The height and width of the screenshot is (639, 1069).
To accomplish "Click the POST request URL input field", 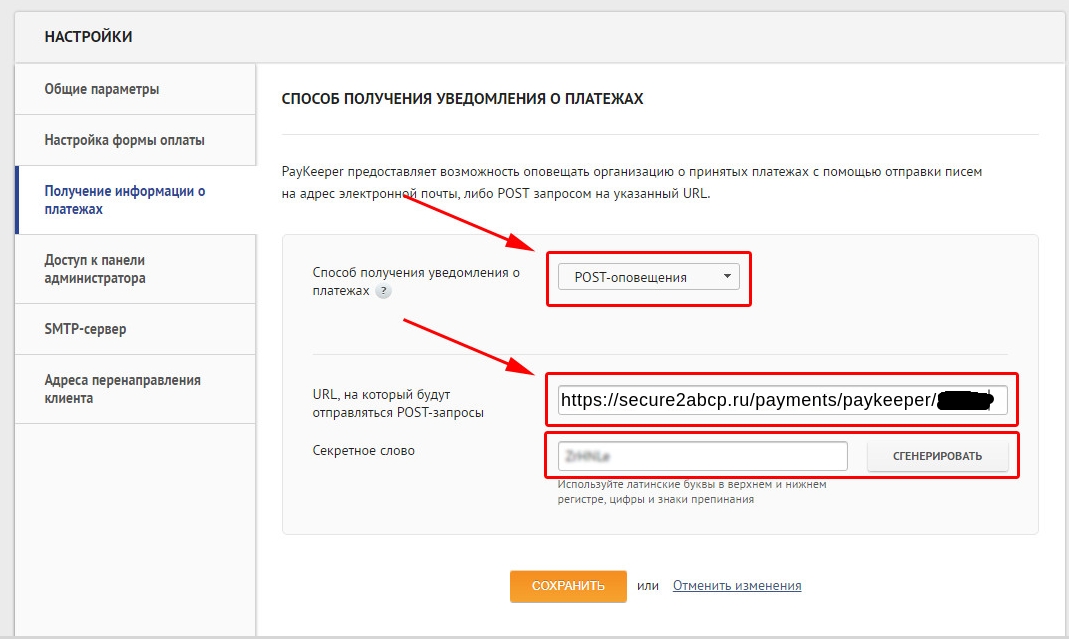I will pos(745,401).
